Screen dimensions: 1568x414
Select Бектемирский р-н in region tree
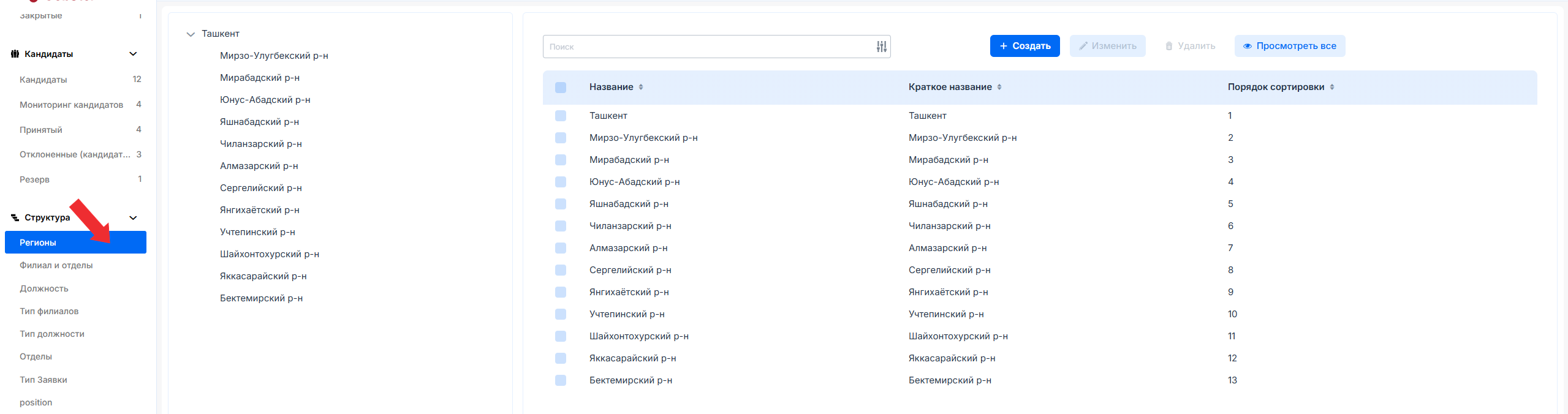pos(262,298)
